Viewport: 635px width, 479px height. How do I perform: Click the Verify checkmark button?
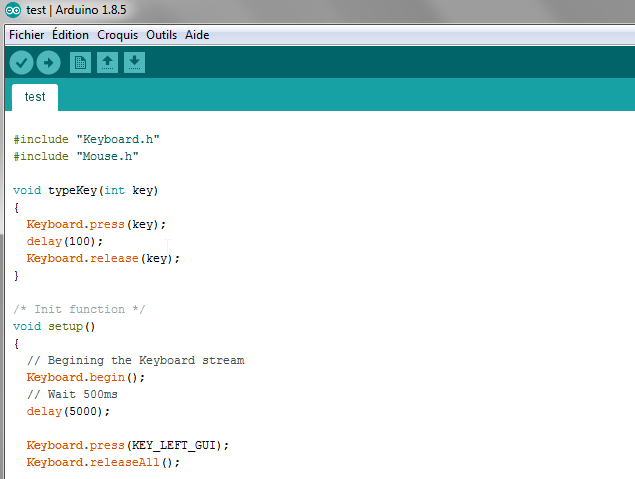[x=21, y=63]
